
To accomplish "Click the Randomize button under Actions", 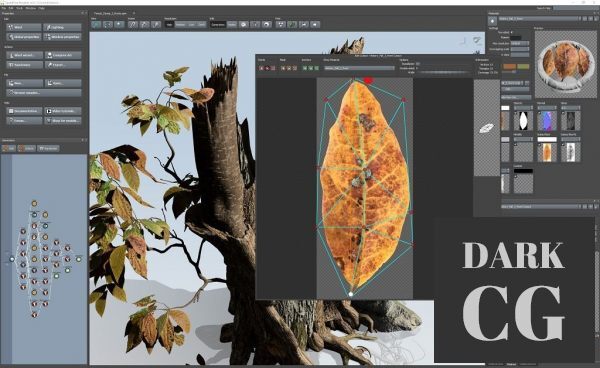I will (x=24, y=65).
